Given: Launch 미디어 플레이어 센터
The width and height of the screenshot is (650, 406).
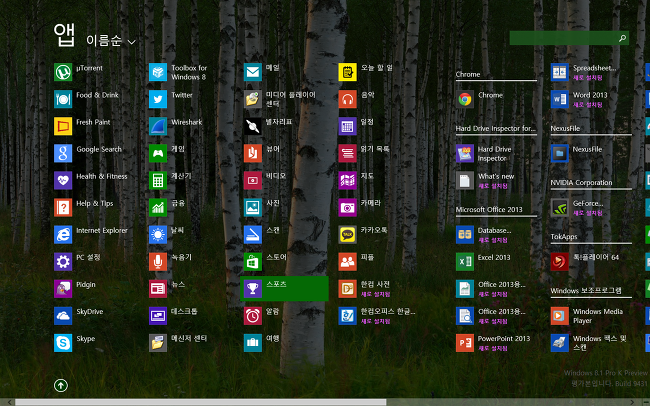Looking at the screenshot, I should pyautogui.click(x=253, y=99).
